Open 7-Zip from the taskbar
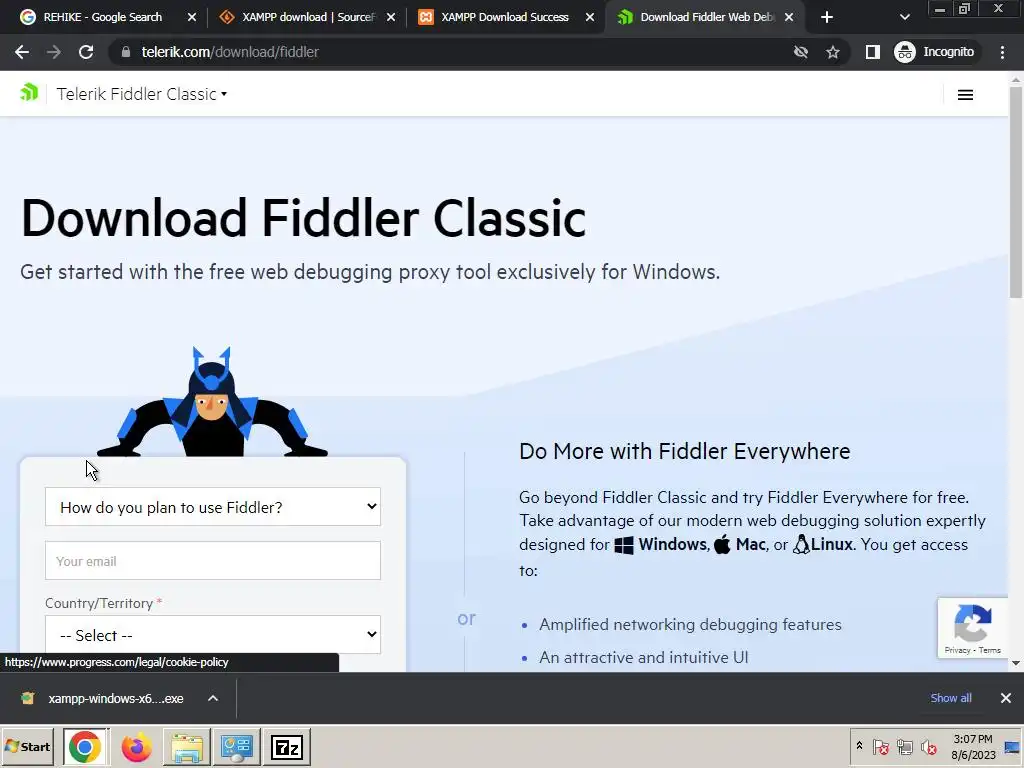The width and height of the screenshot is (1024, 768). pyautogui.click(x=287, y=747)
